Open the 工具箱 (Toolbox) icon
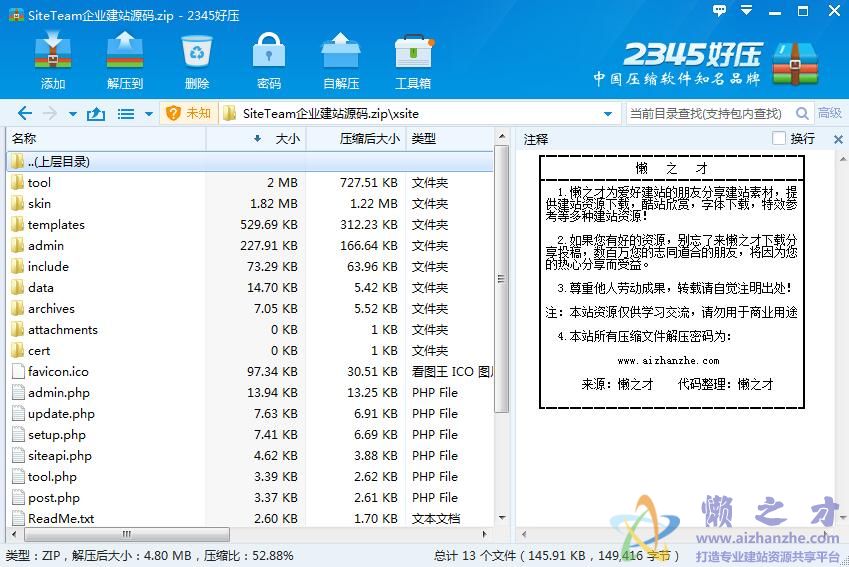The width and height of the screenshot is (849, 567). click(x=413, y=60)
